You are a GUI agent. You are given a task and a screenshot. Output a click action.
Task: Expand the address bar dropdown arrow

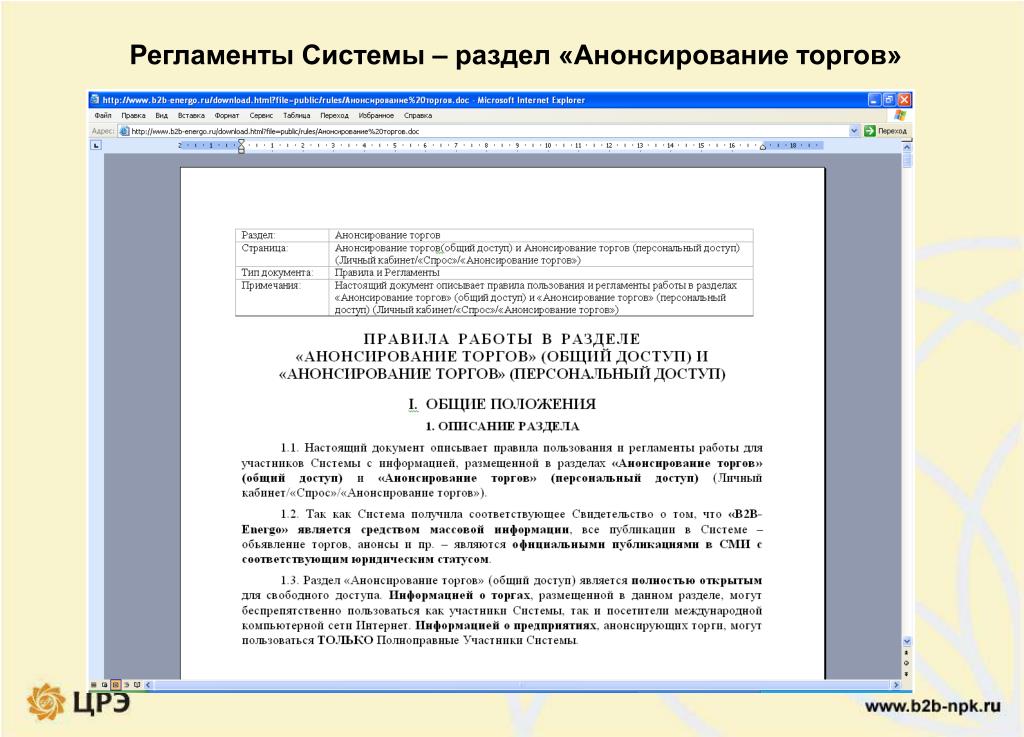click(854, 131)
